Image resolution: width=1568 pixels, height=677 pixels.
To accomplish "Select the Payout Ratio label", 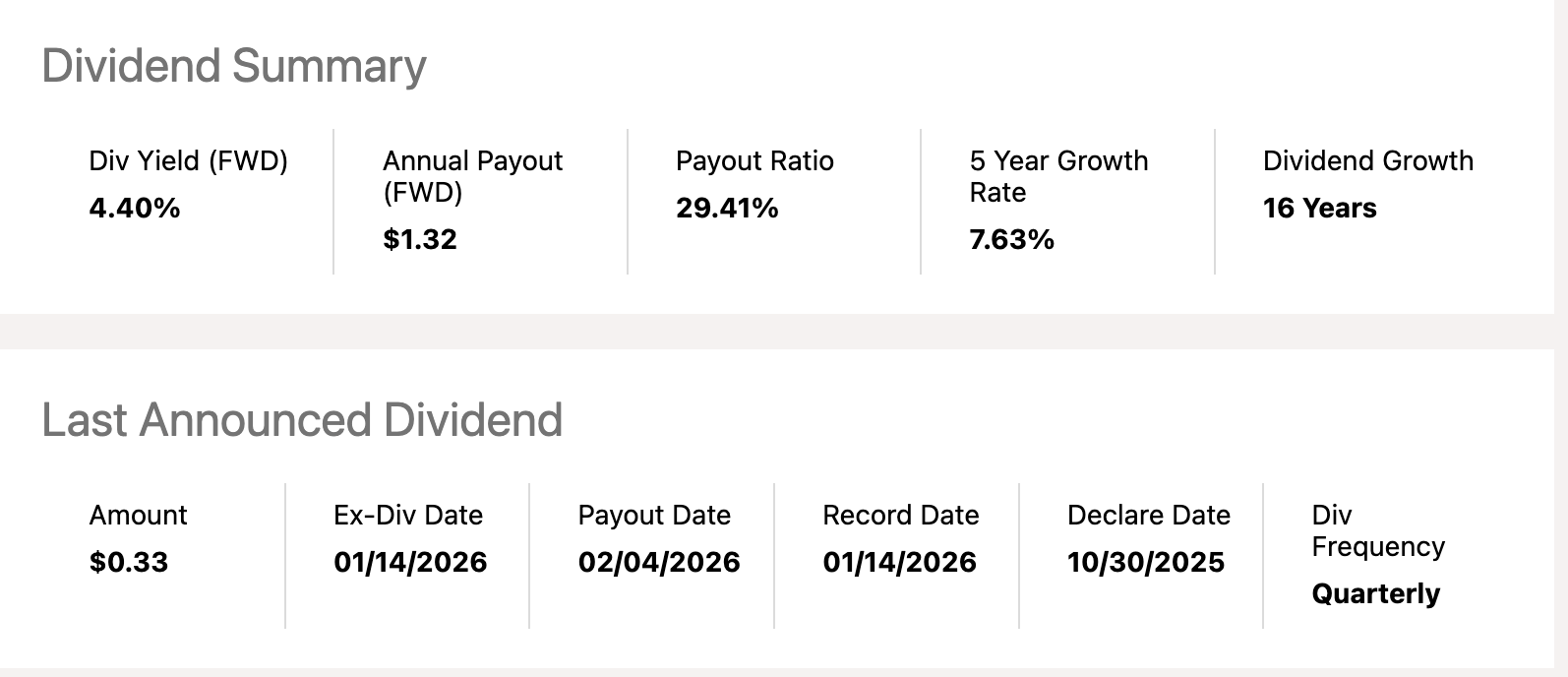I will (x=754, y=161).
